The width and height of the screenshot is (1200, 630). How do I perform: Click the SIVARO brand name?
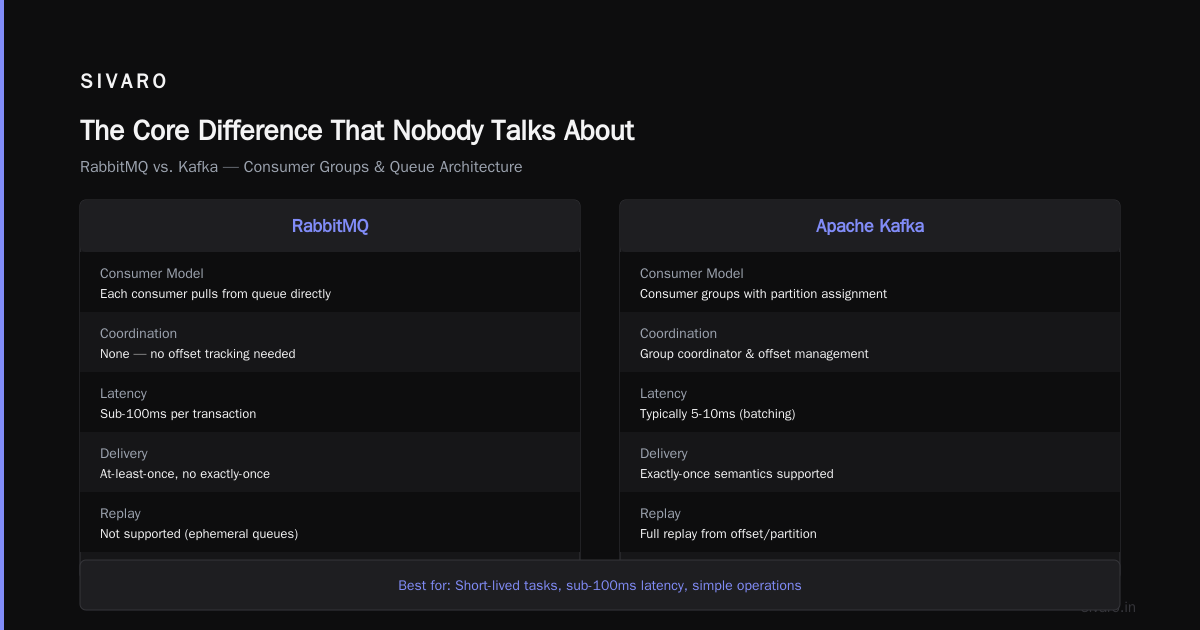pyautogui.click(x=124, y=82)
